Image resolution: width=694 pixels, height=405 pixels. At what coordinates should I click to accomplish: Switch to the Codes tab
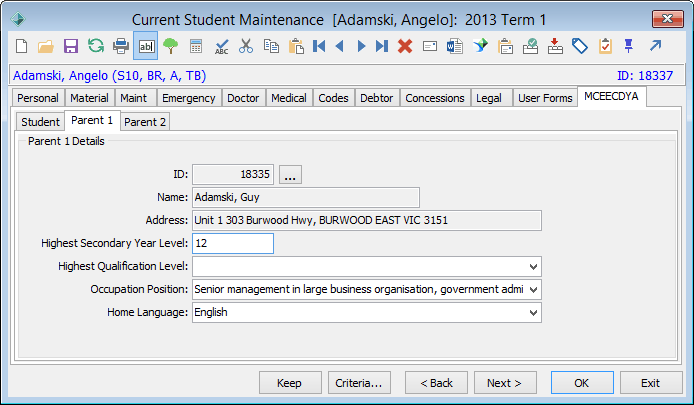[x=333, y=98]
